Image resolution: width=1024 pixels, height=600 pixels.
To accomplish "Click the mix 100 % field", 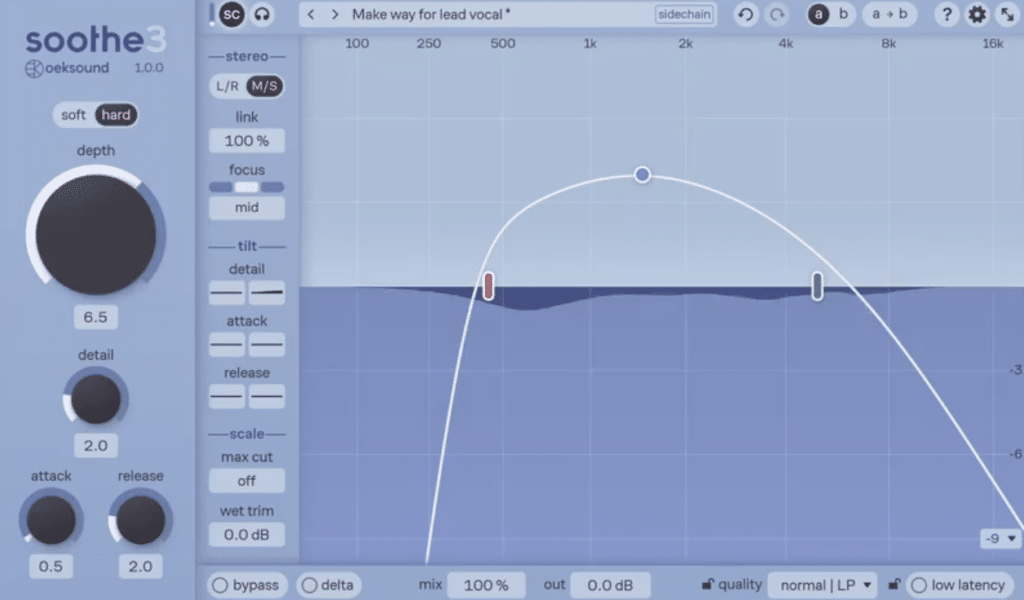I will tap(486, 585).
